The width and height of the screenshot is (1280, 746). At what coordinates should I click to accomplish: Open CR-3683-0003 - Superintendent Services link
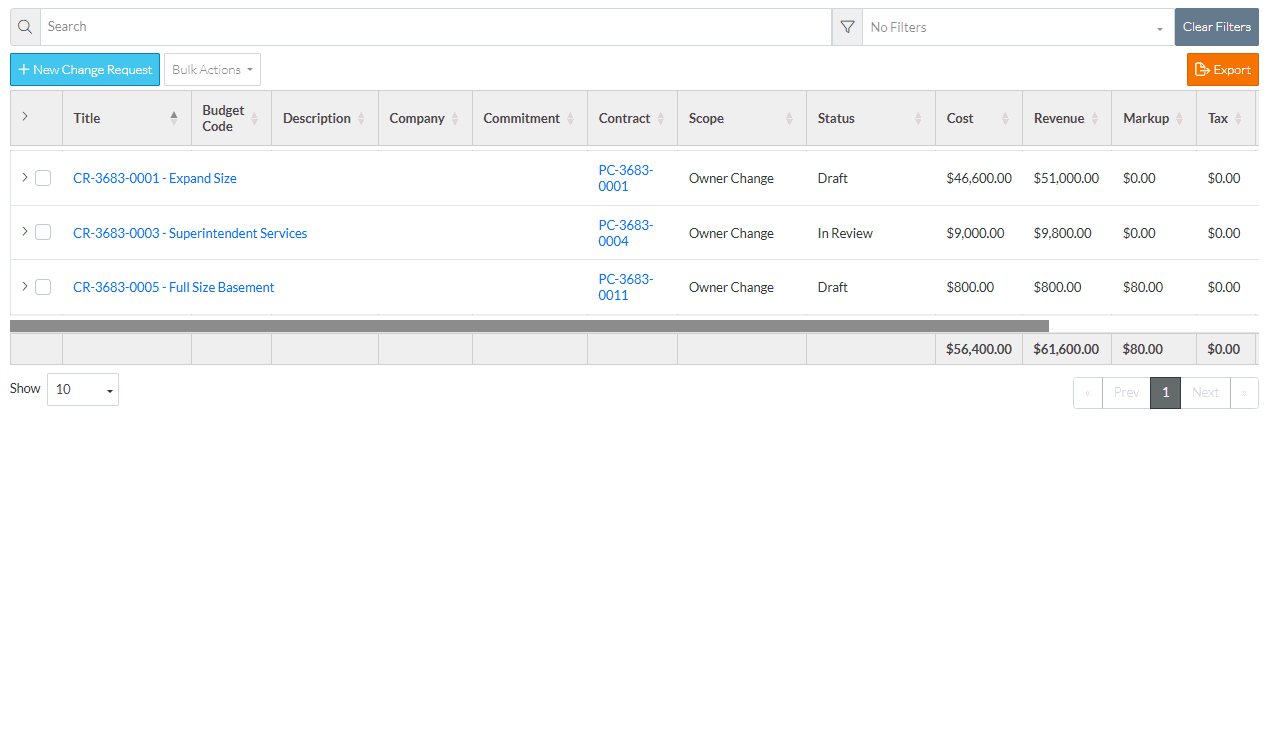[190, 233]
